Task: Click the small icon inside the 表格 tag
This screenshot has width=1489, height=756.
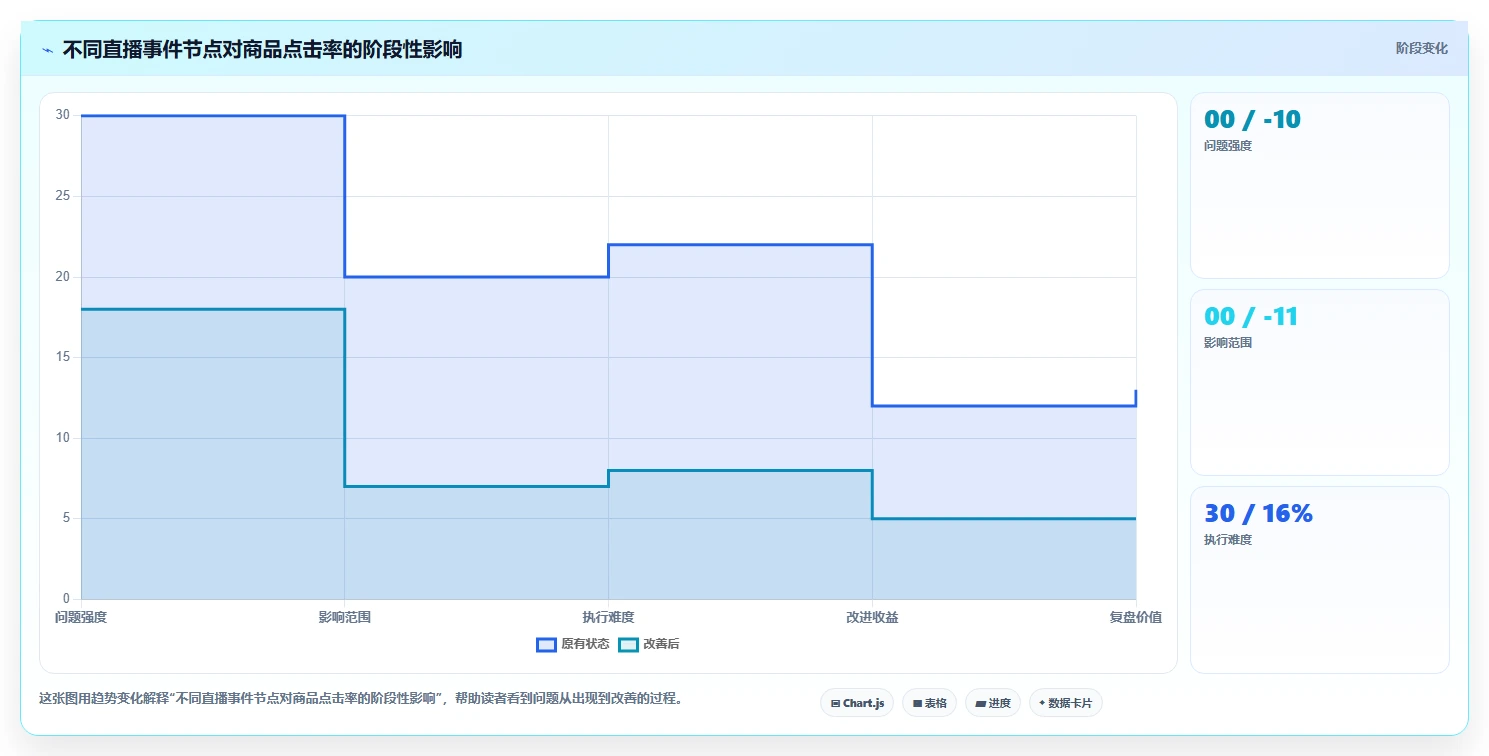Action: tap(917, 704)
